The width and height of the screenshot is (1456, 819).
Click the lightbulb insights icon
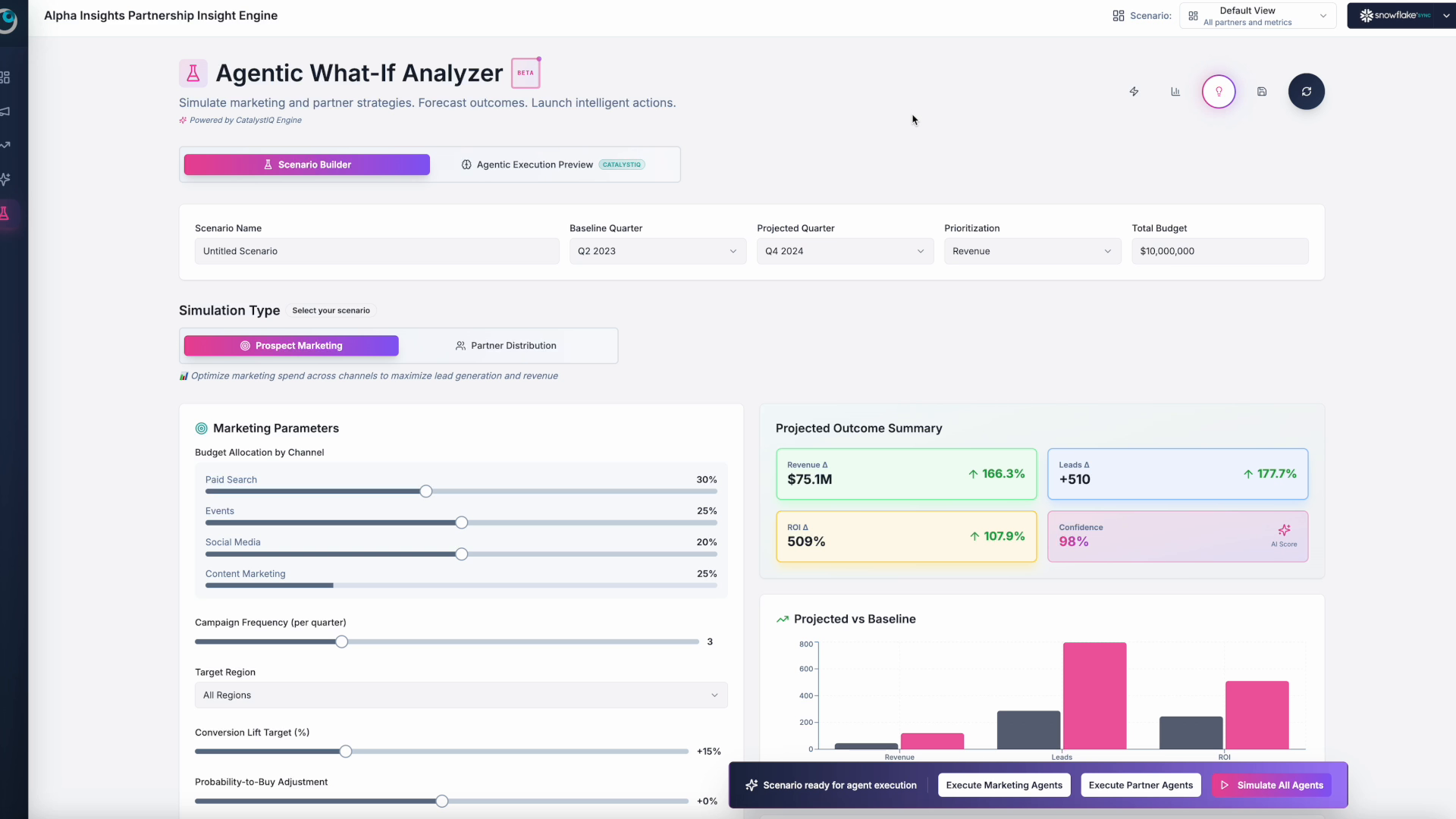(x=1219, y=92)
